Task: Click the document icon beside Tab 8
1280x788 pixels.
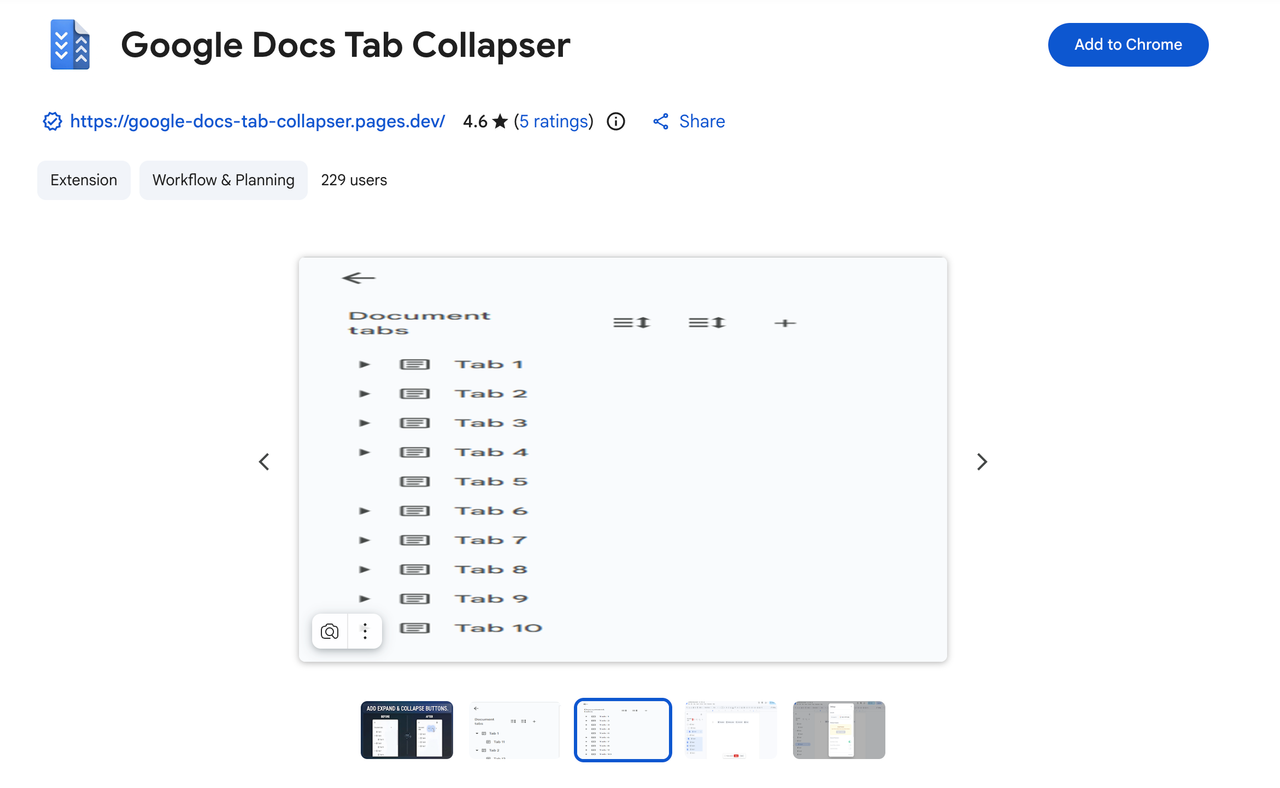Action: pyautogui.click(x=415, y=570)
